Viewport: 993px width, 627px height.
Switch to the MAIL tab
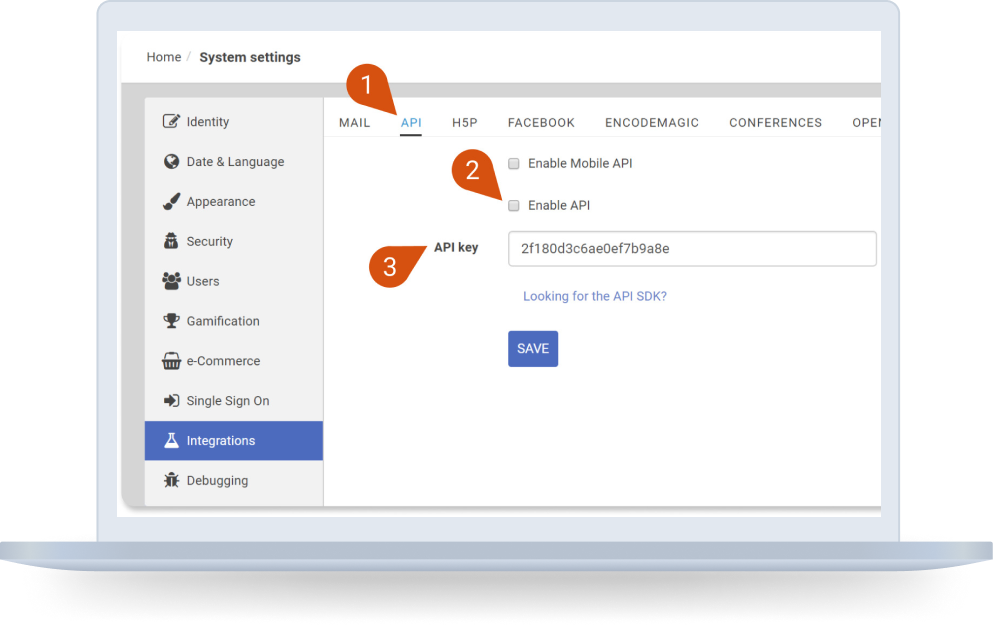(x=354, y=122)
